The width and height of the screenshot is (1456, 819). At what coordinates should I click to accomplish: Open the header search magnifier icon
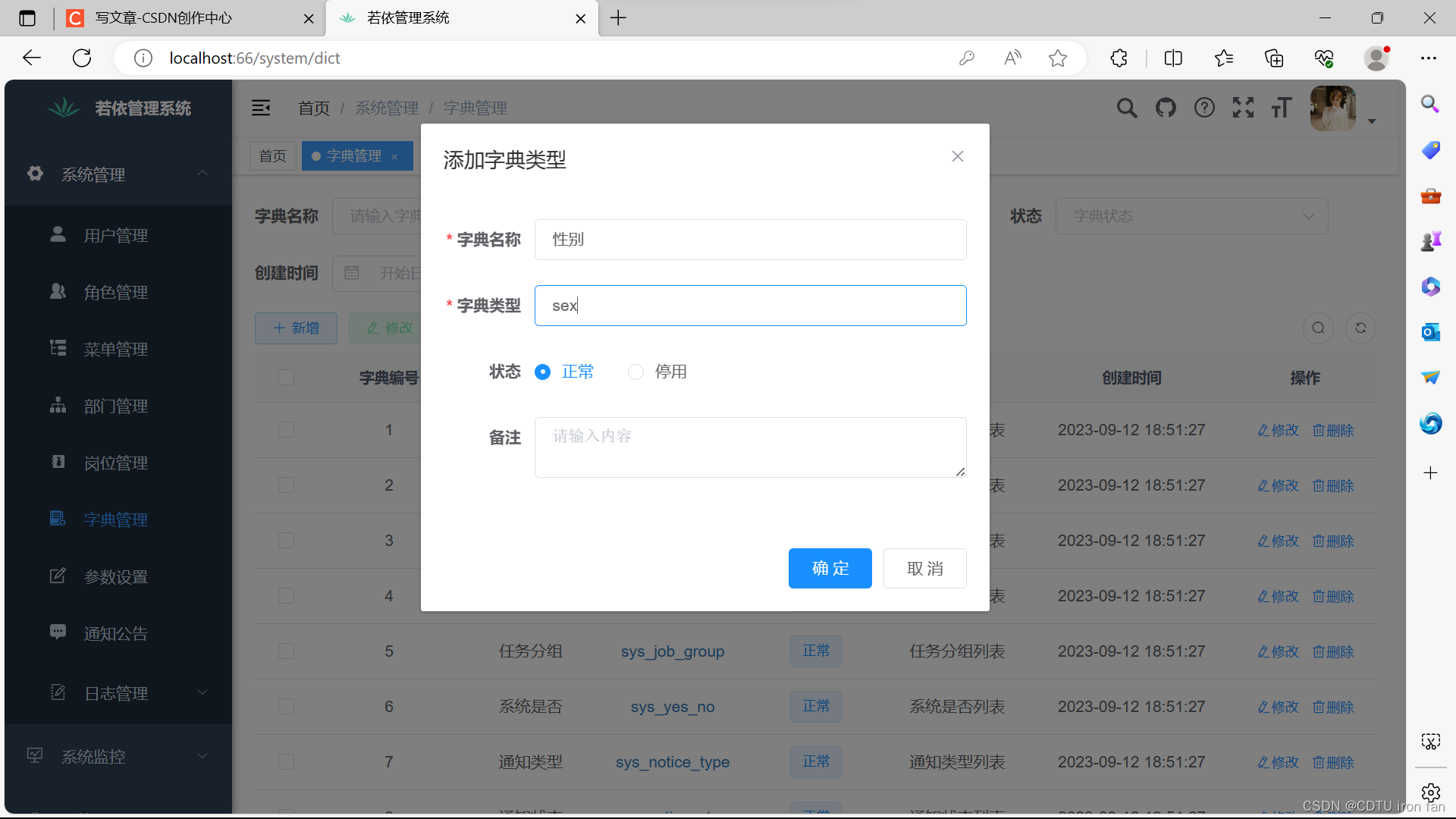[1127, 108]
